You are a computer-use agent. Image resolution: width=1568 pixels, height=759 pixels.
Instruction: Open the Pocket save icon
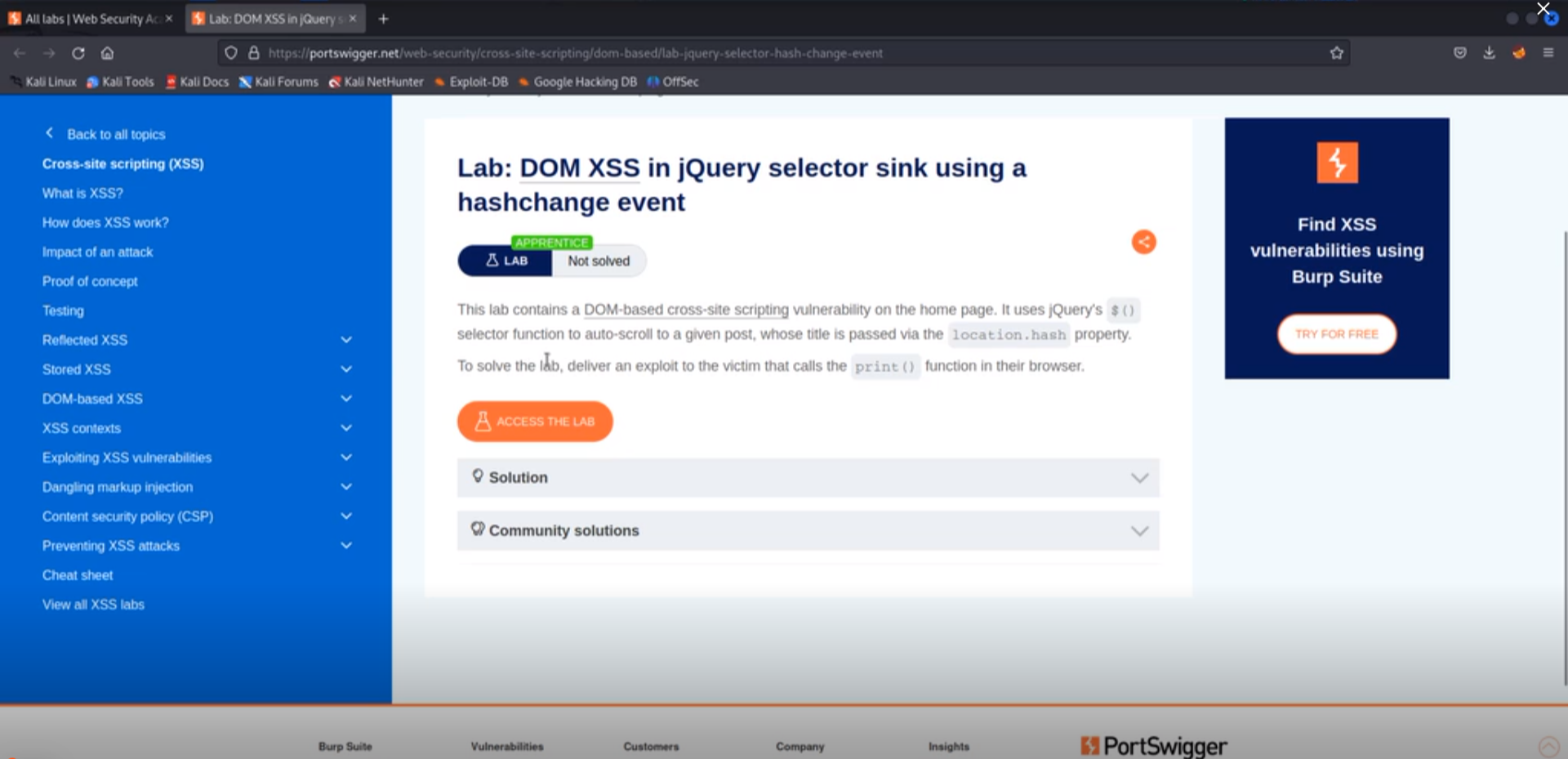(1460, 53)
